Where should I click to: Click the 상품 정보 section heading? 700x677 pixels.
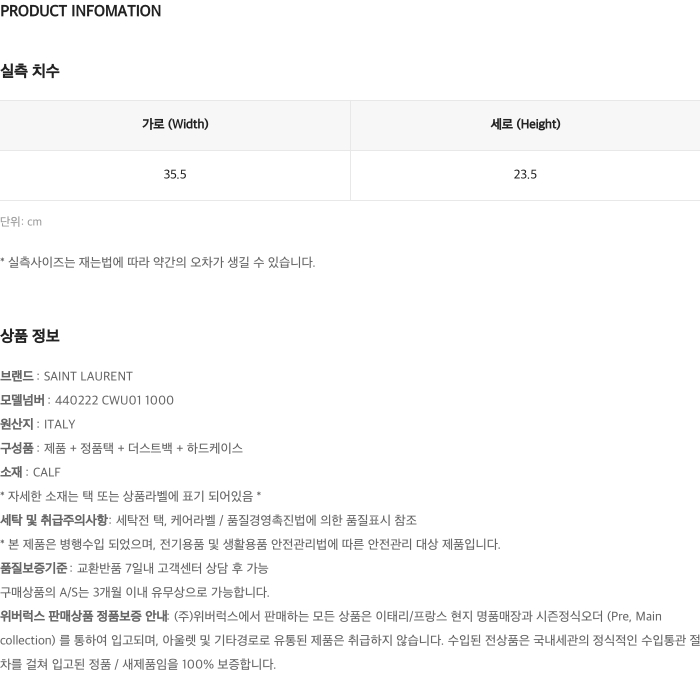coord(30,336)
